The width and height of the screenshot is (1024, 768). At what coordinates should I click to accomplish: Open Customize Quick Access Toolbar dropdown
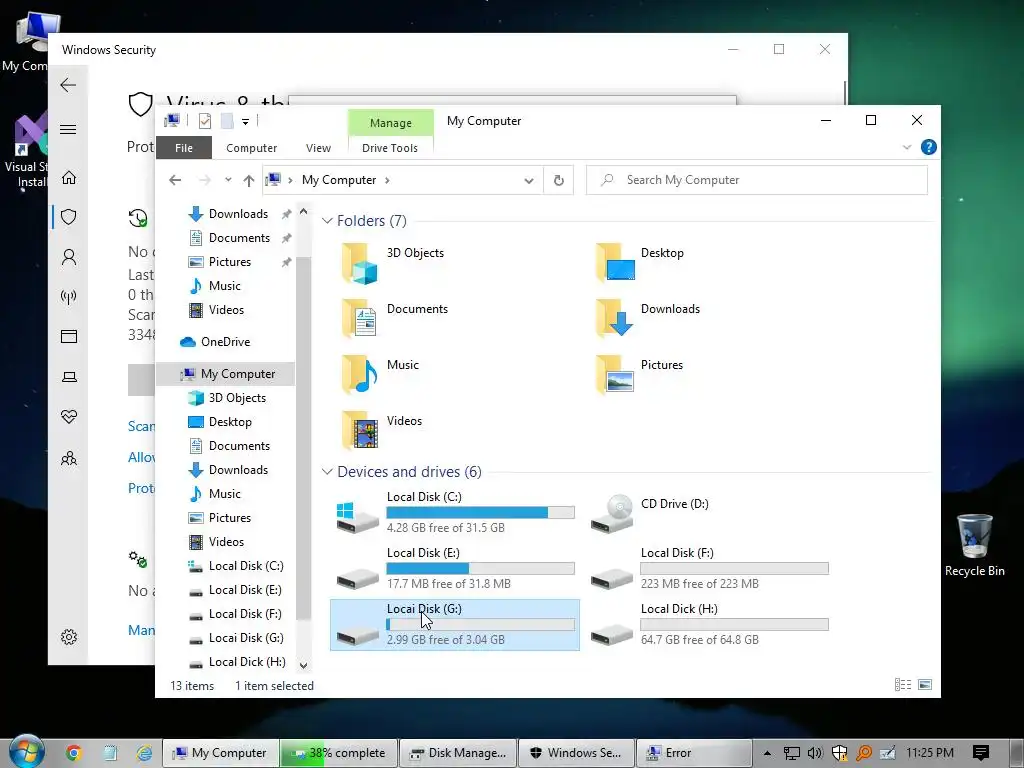(x=246, y=121)
